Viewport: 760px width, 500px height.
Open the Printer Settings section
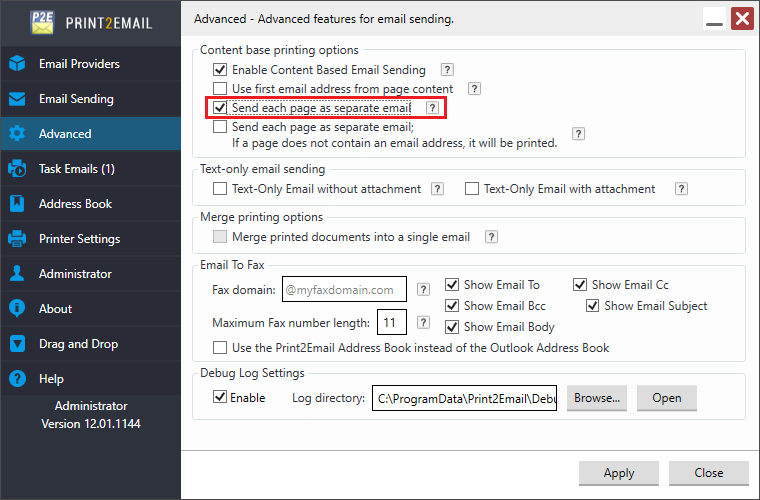[91, 238]
